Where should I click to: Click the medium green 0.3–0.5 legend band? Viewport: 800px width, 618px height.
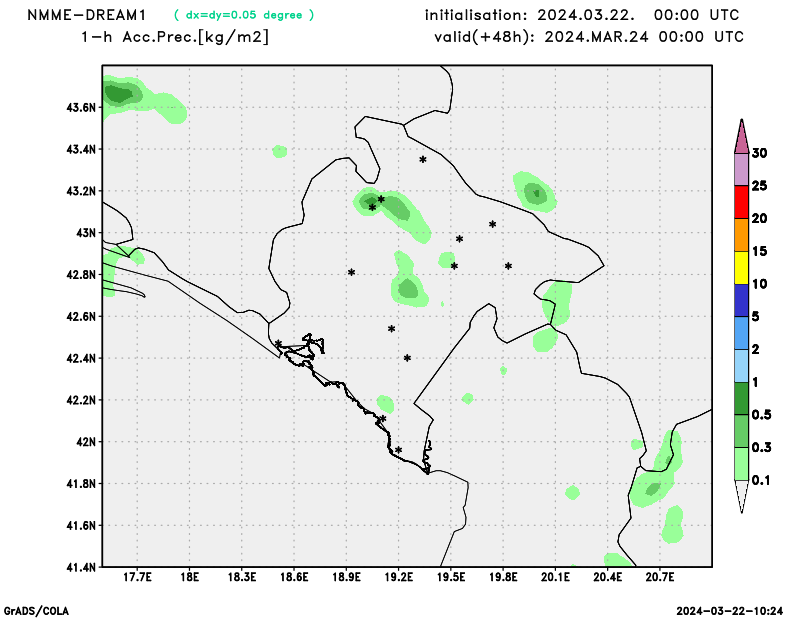click(741, 431)
